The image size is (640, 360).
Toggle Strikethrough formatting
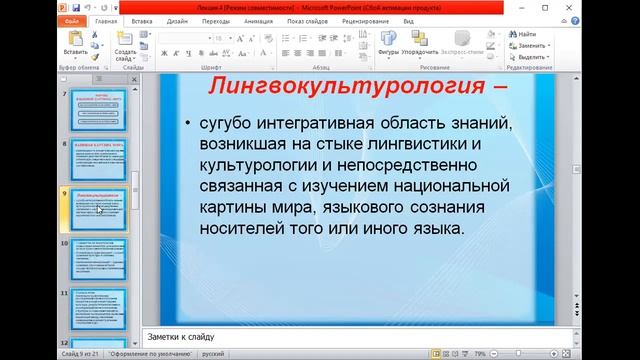213,53
